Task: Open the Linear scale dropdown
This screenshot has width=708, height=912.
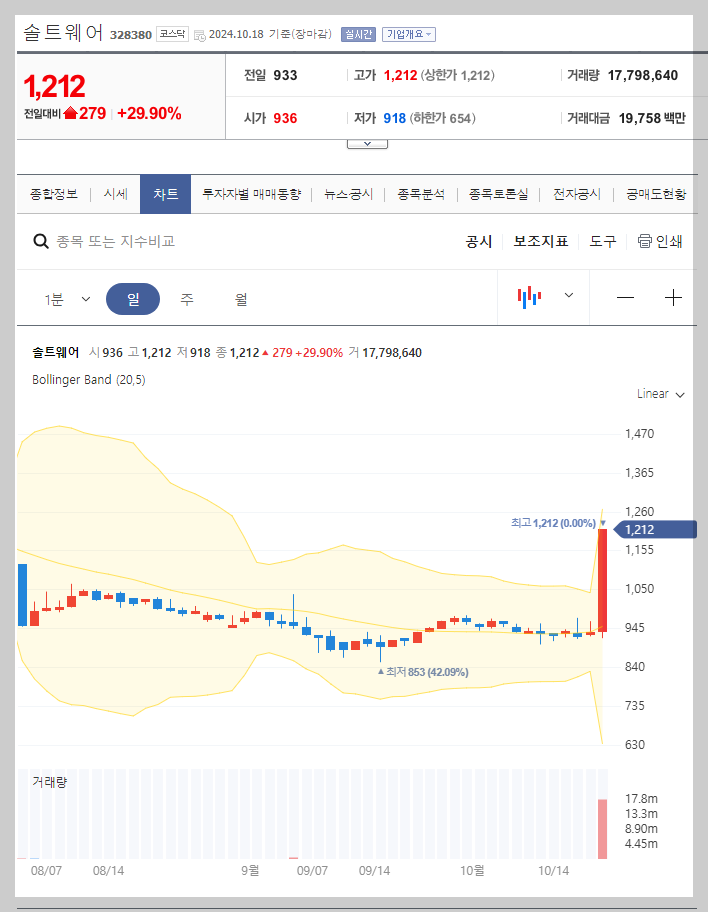Action: 660,394
